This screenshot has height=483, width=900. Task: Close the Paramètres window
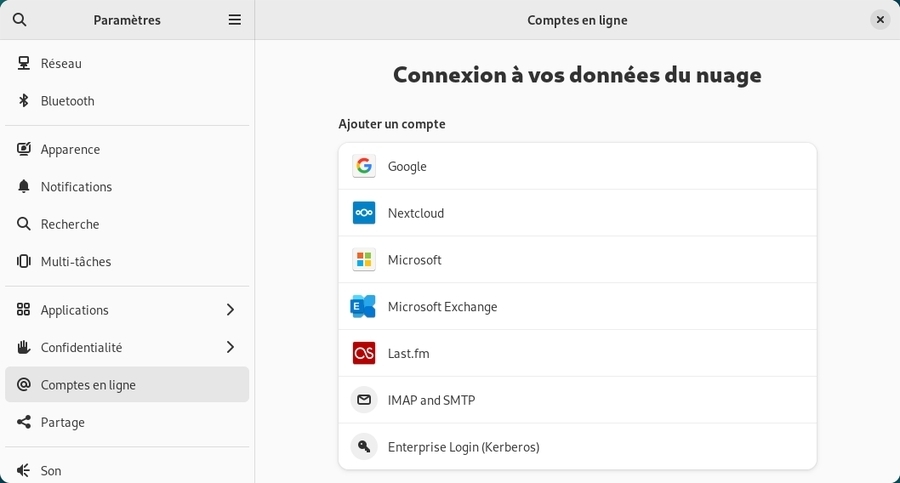[880, 20]
